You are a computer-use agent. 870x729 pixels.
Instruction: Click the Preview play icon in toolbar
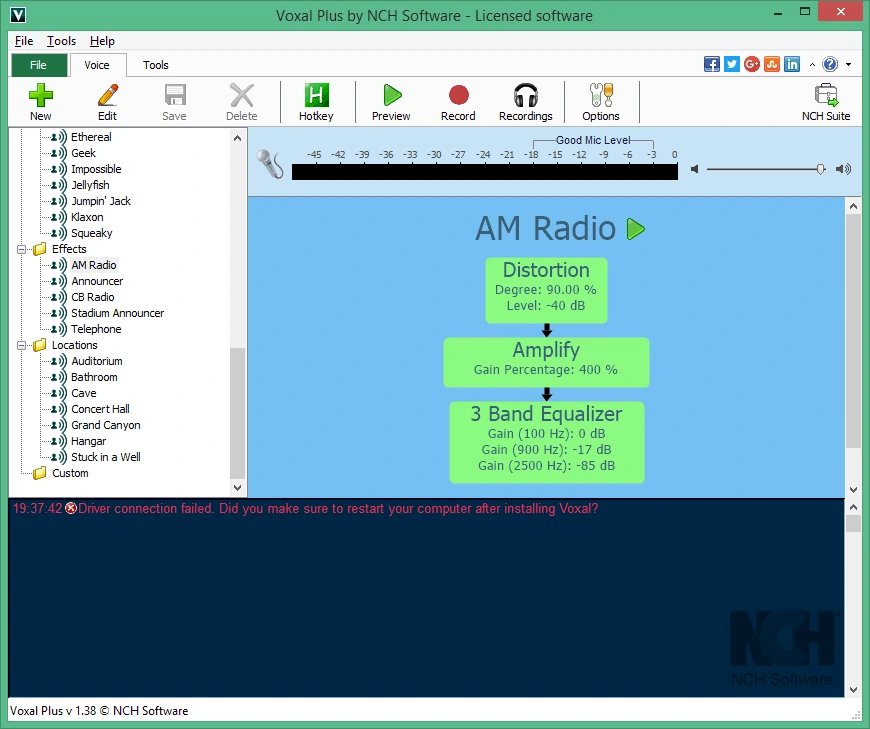pos(392,95)
